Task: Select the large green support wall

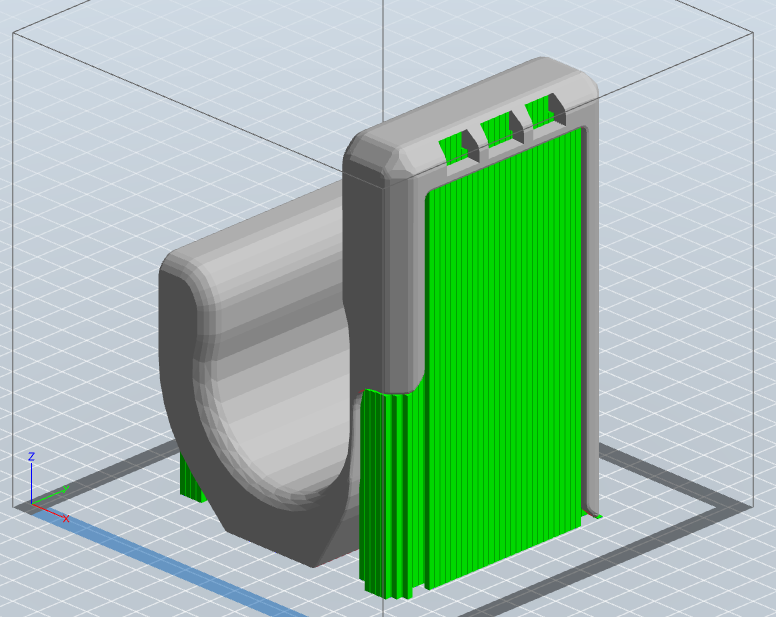Action: [x=502, y=356]
